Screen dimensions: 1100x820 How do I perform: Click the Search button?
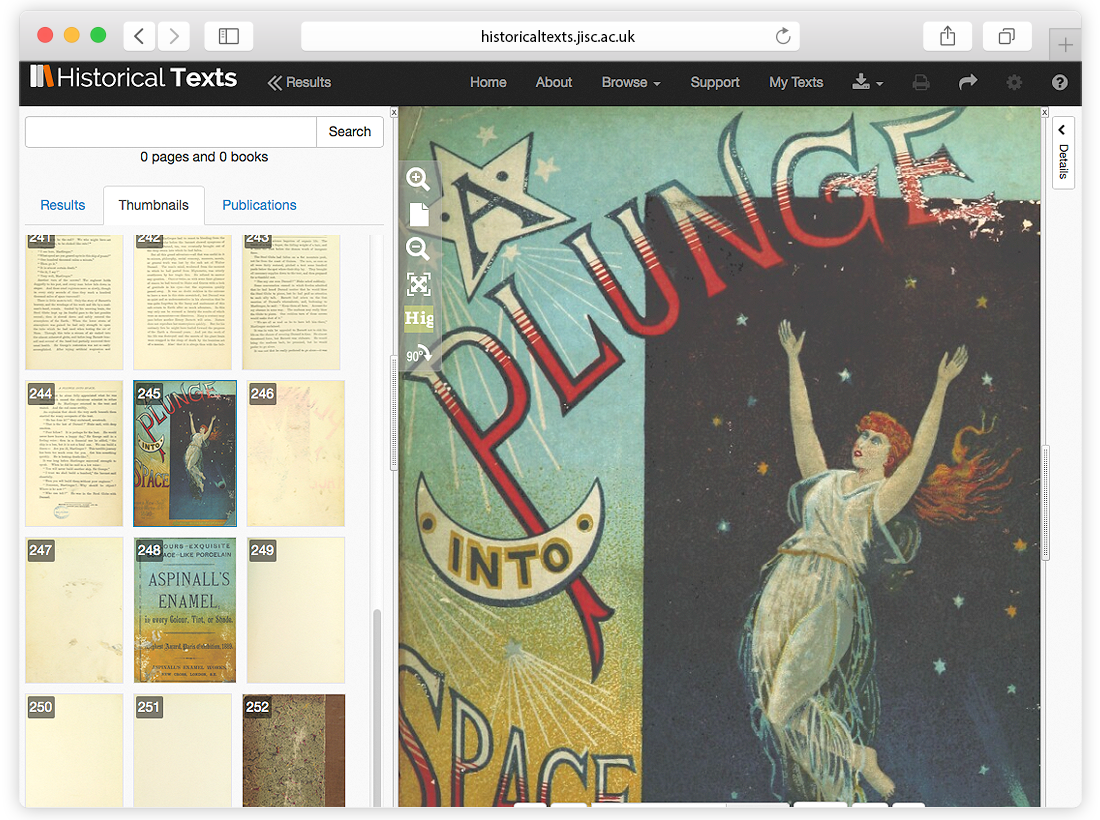(x=350, y=132)
